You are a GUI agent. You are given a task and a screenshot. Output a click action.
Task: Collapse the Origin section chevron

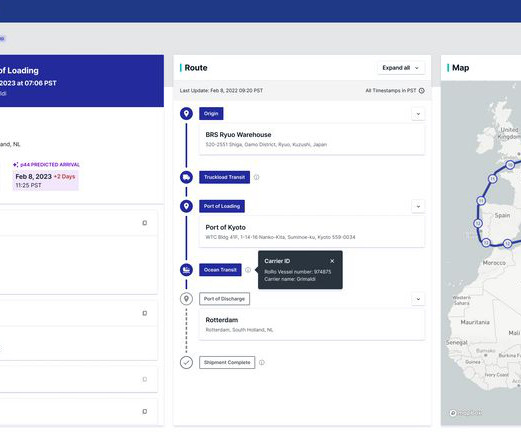point(418,114)
